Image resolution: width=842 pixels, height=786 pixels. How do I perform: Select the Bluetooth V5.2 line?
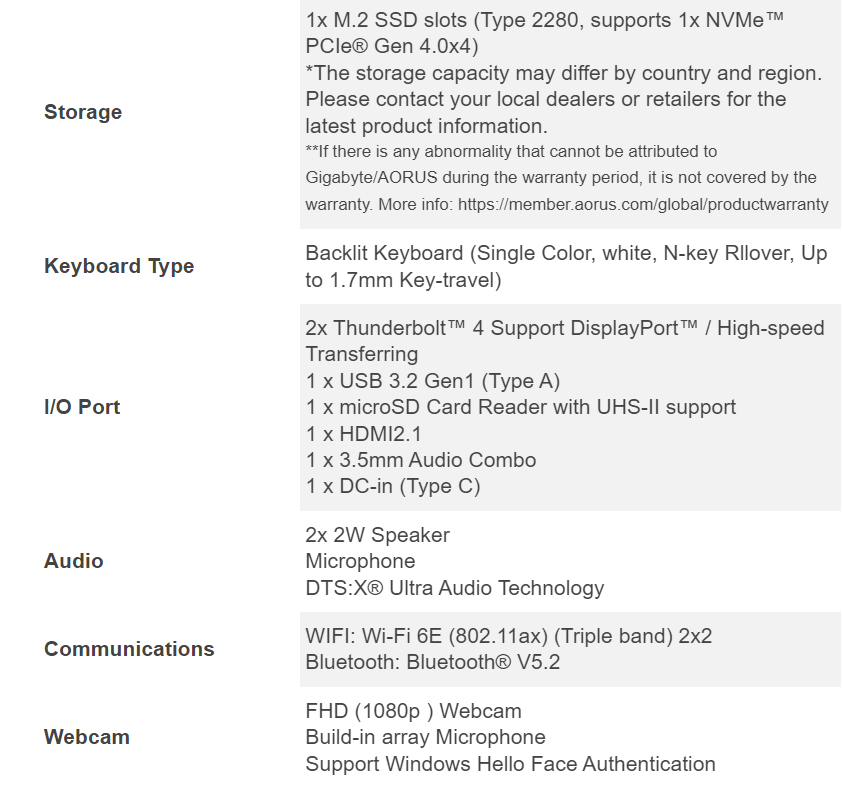433,663
